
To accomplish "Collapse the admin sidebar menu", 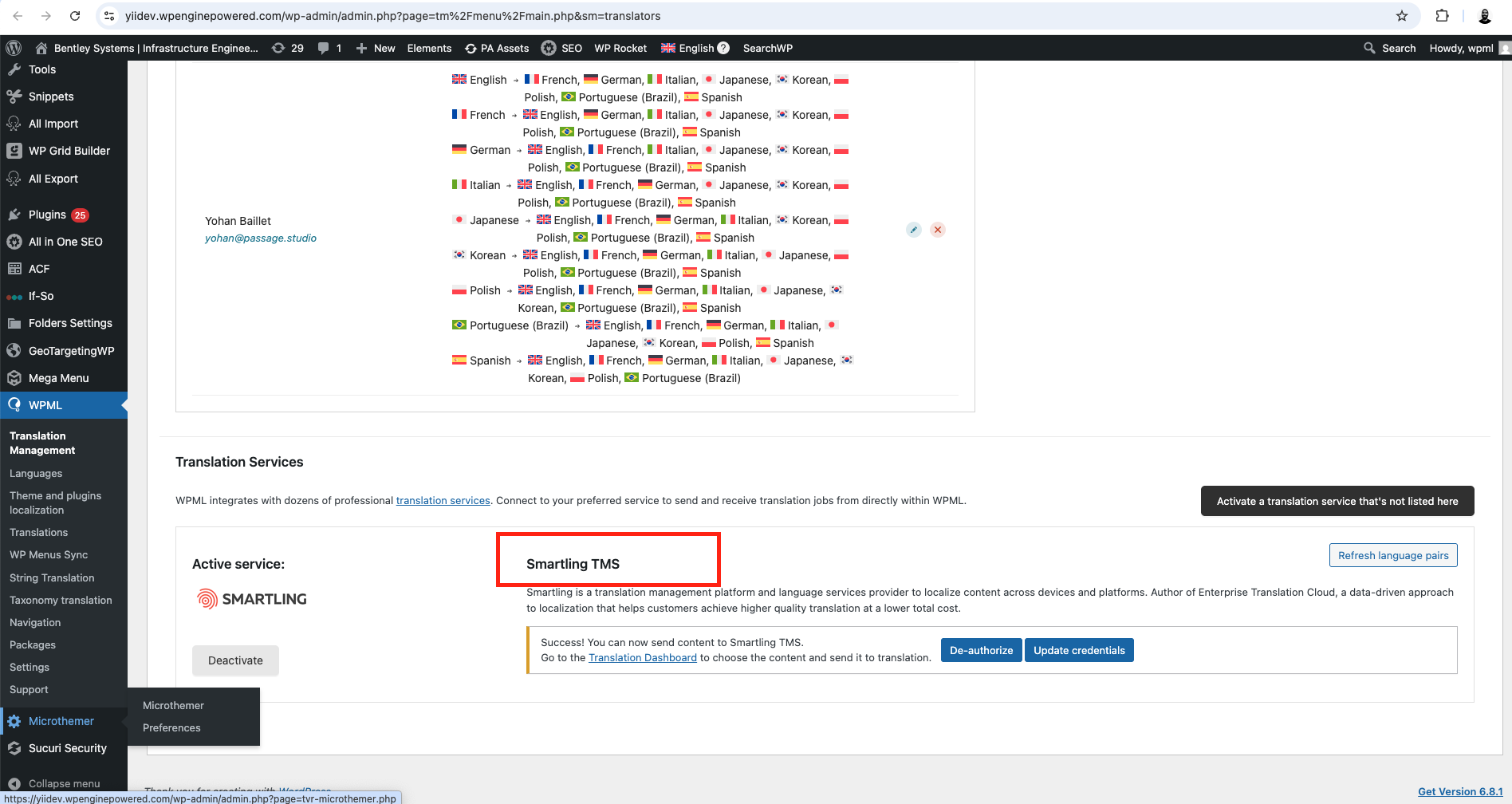I will click(54, 783).
